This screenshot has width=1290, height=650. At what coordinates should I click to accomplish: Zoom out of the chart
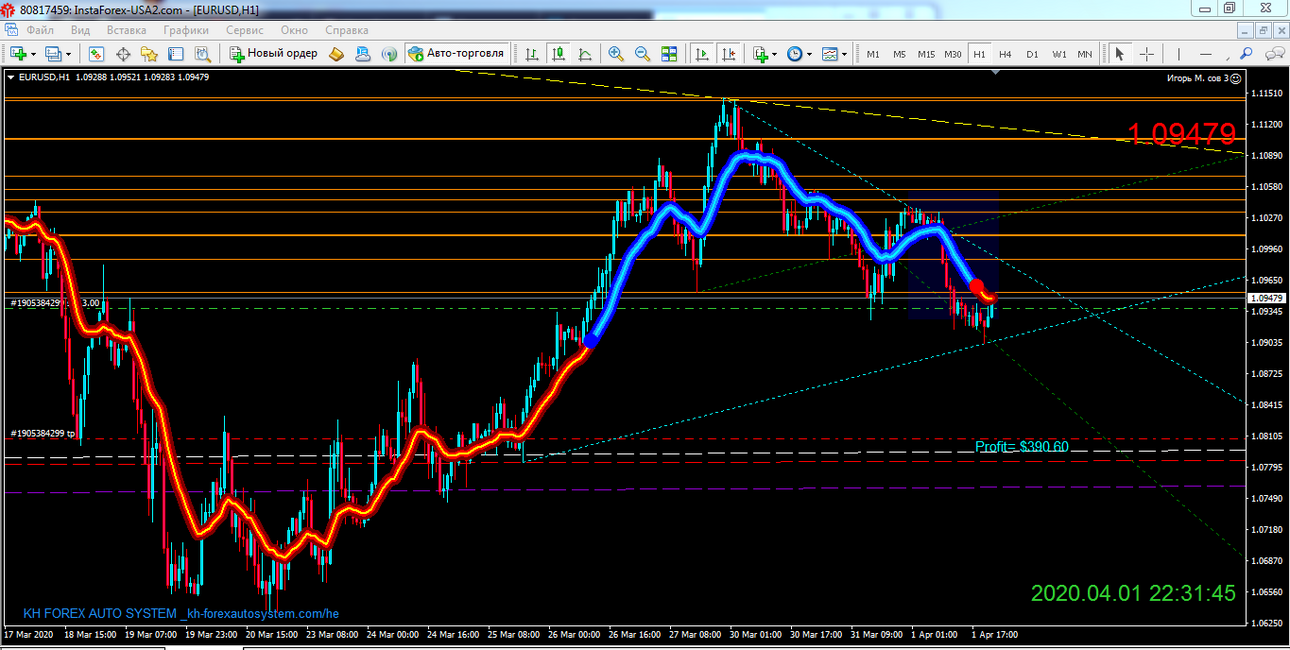642,53
